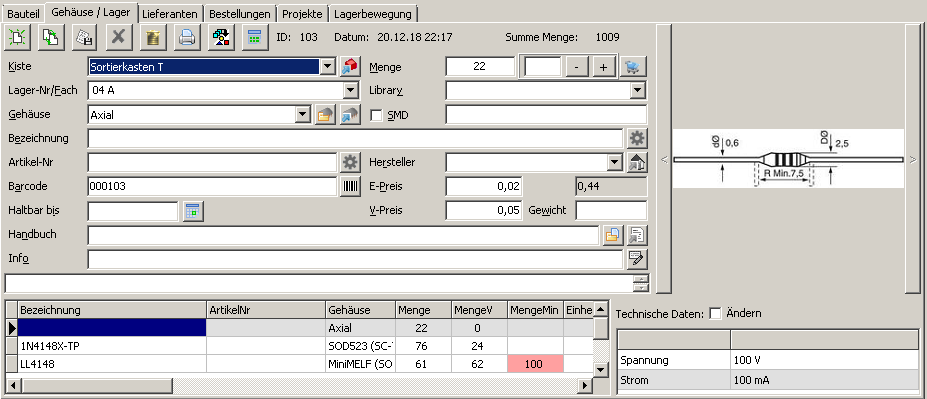
Task: Click the calculator toolbar icon
Action: click(x=254, y=37)
